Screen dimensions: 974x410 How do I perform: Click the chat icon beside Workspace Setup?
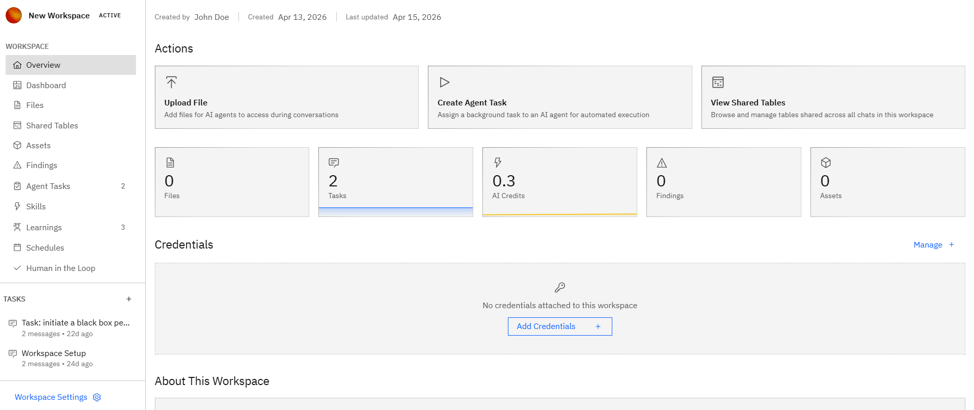tap(12, 353)
